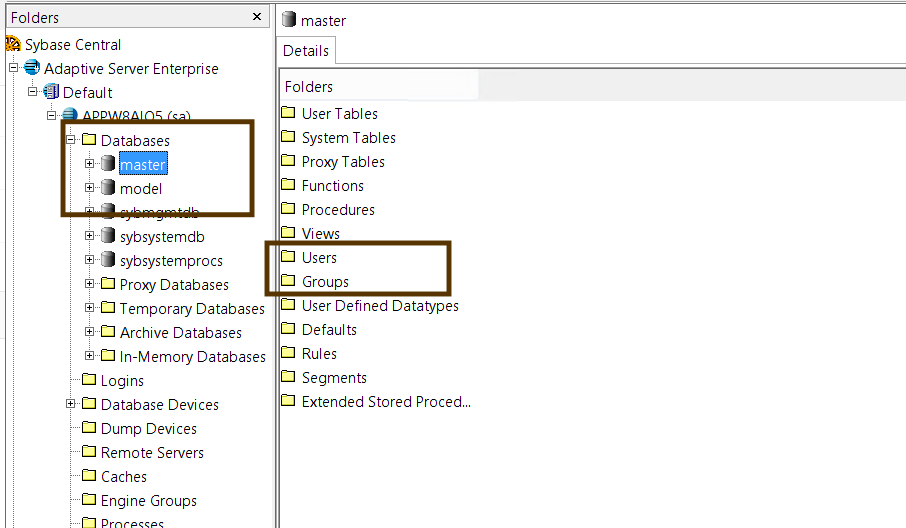Click the Users folder icon in details
This screenshot has width=906, height=528.
point(288,256)
